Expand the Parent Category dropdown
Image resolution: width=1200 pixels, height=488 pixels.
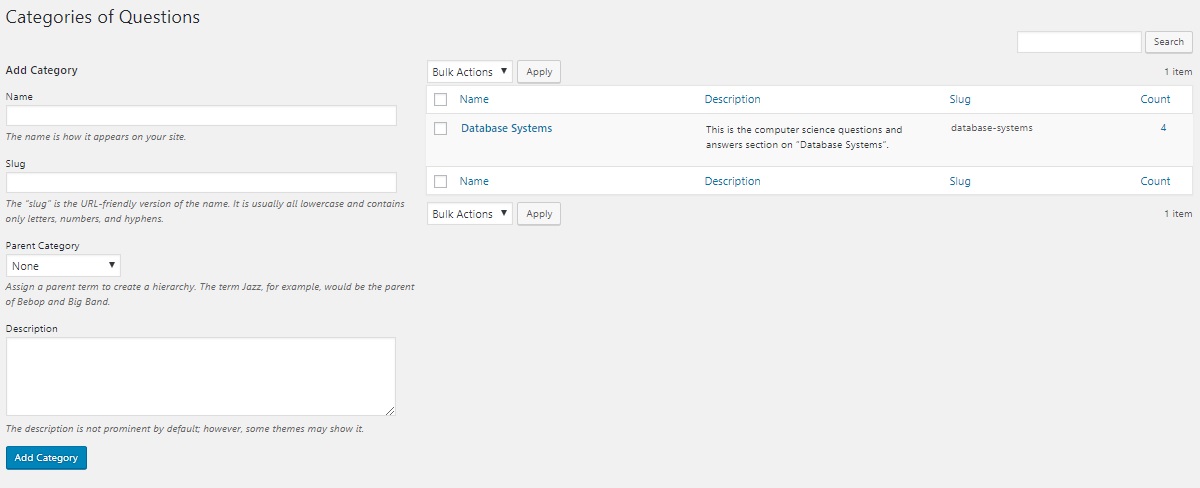64,266
